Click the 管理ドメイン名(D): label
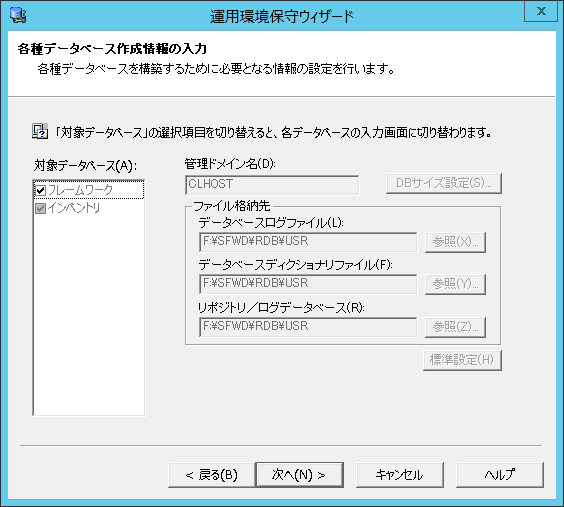This screenshot has width=564, height=507. 230,164
